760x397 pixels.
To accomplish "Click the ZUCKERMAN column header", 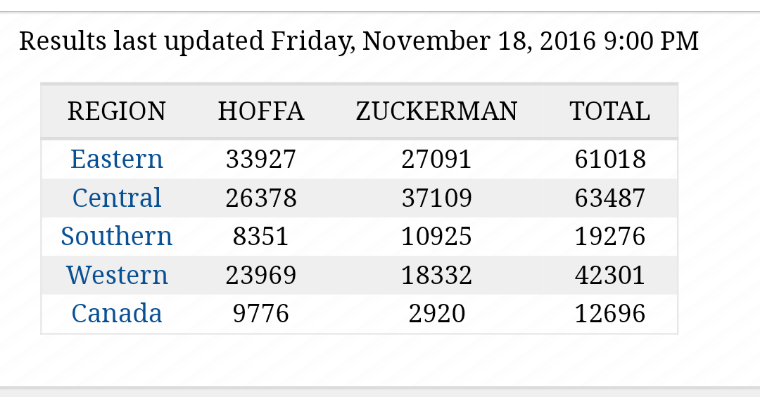I will point(436,111).
